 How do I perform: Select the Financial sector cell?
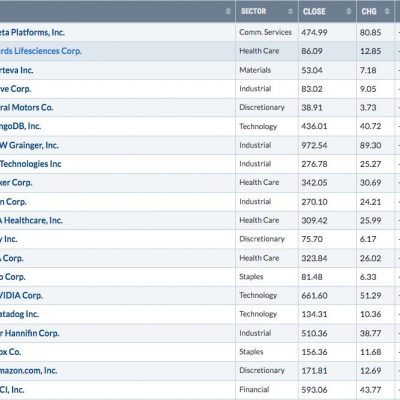[254, 389]
